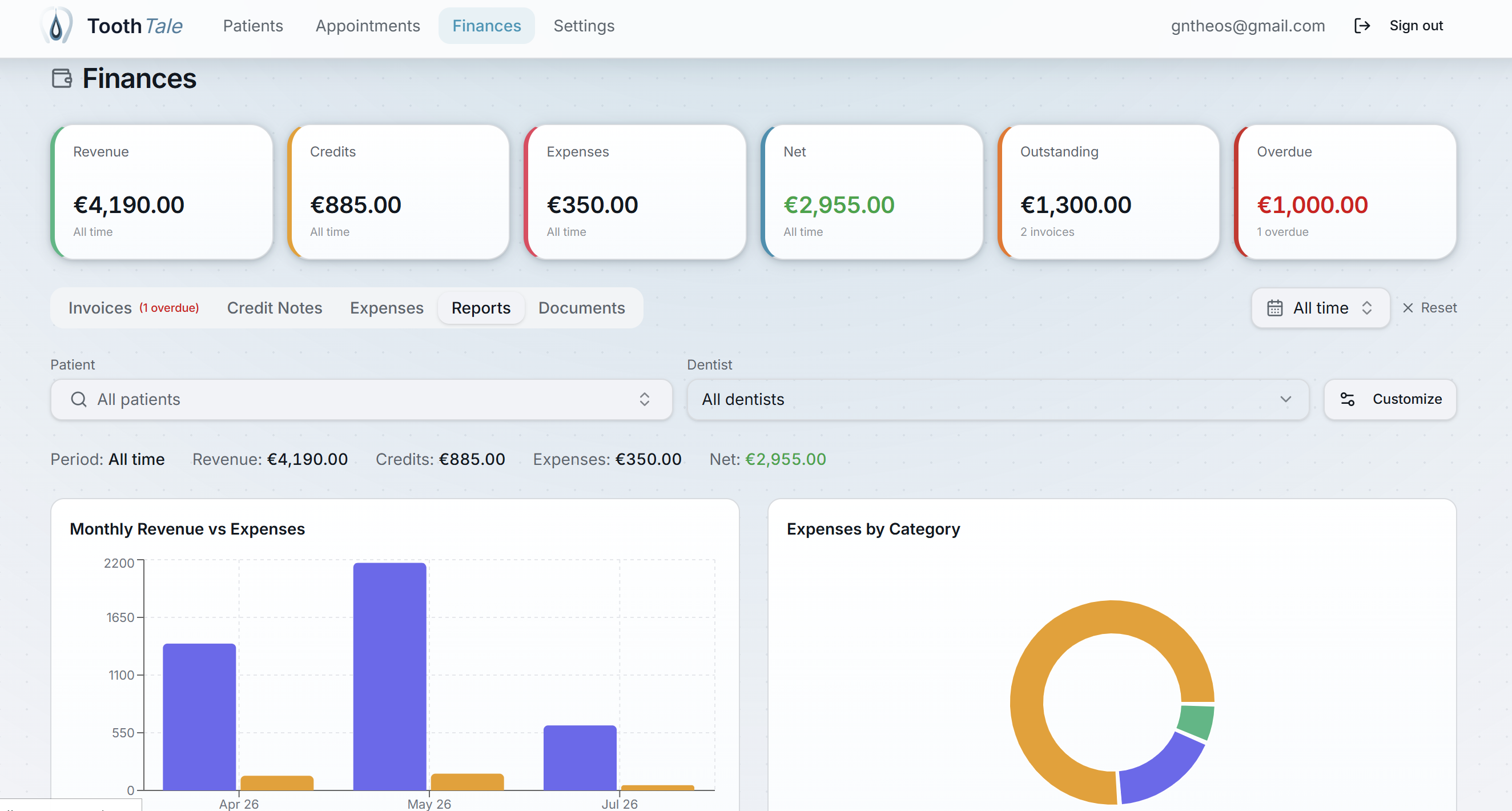Click the Customize button
This screenshot has height=811, width=1512.
coord(1390,399)
